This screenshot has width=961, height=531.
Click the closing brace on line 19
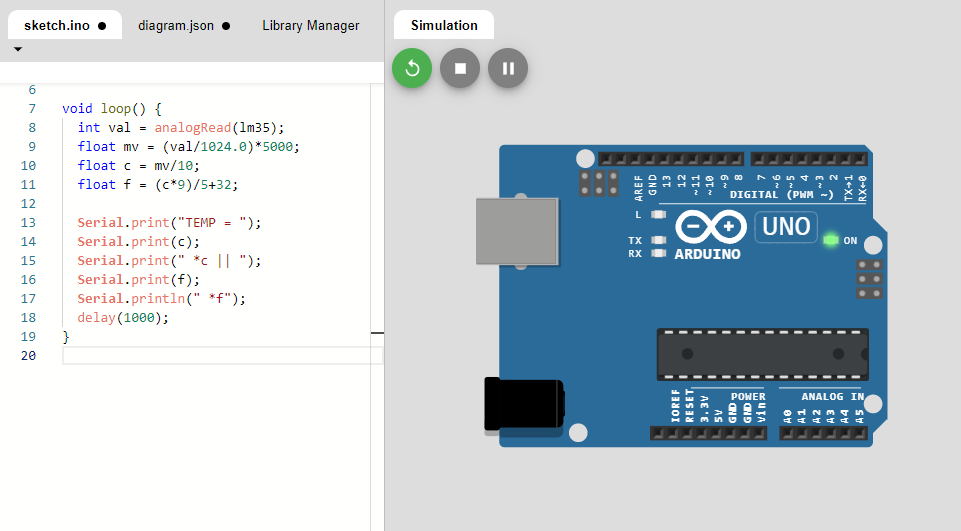pyautogui.click(x=66, y=337)
